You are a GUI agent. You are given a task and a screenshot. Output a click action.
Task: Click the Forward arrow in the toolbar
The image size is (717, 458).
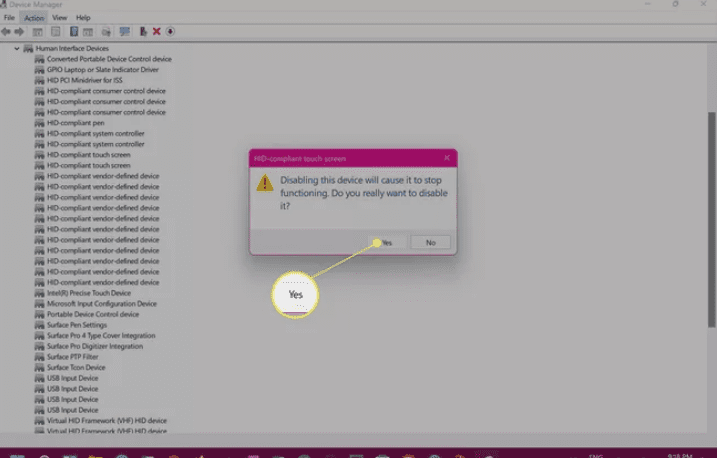tap(20, 31)
